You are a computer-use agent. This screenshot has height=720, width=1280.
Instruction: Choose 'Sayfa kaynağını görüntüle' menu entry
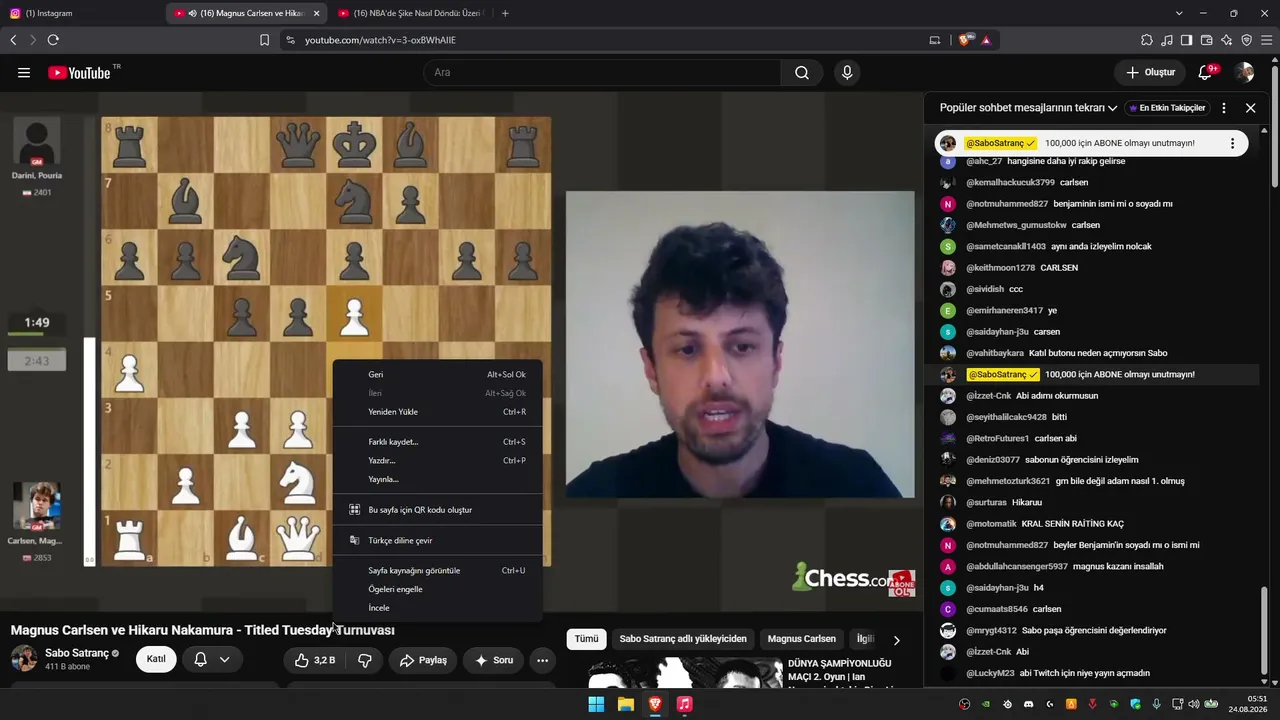[438, 571]
